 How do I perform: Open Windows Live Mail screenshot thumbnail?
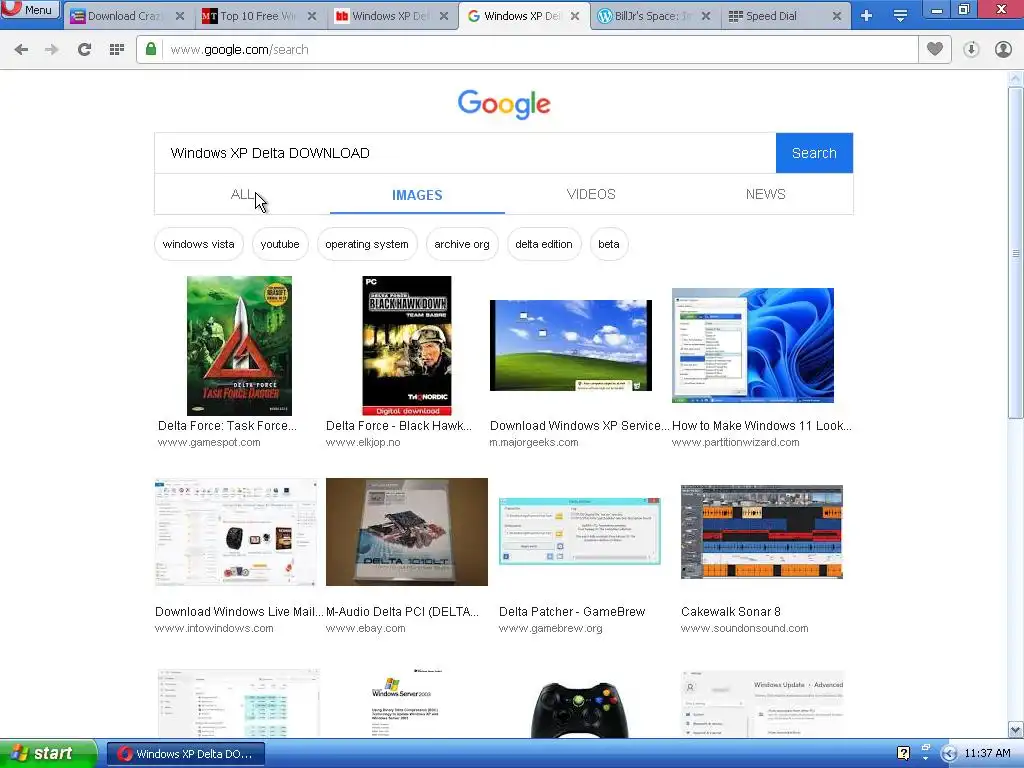click(236, 532)
